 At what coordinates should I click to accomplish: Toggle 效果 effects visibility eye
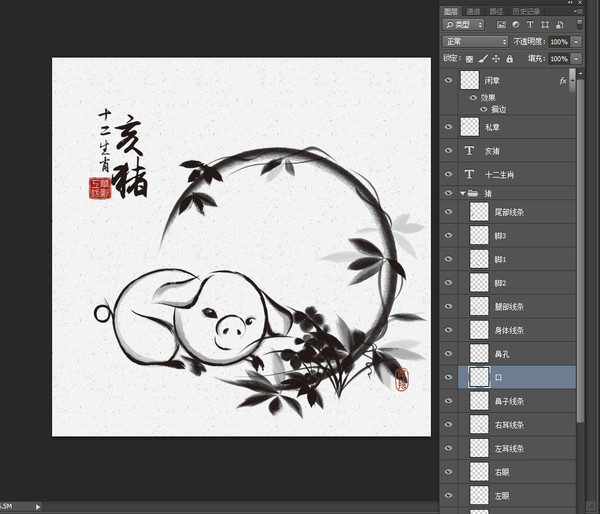[473, 98]
